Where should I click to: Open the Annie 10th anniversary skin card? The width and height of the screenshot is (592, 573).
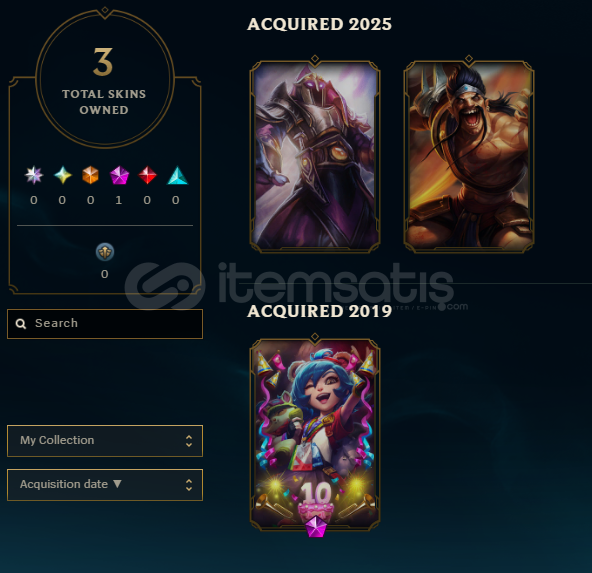(x=315, y=434)
